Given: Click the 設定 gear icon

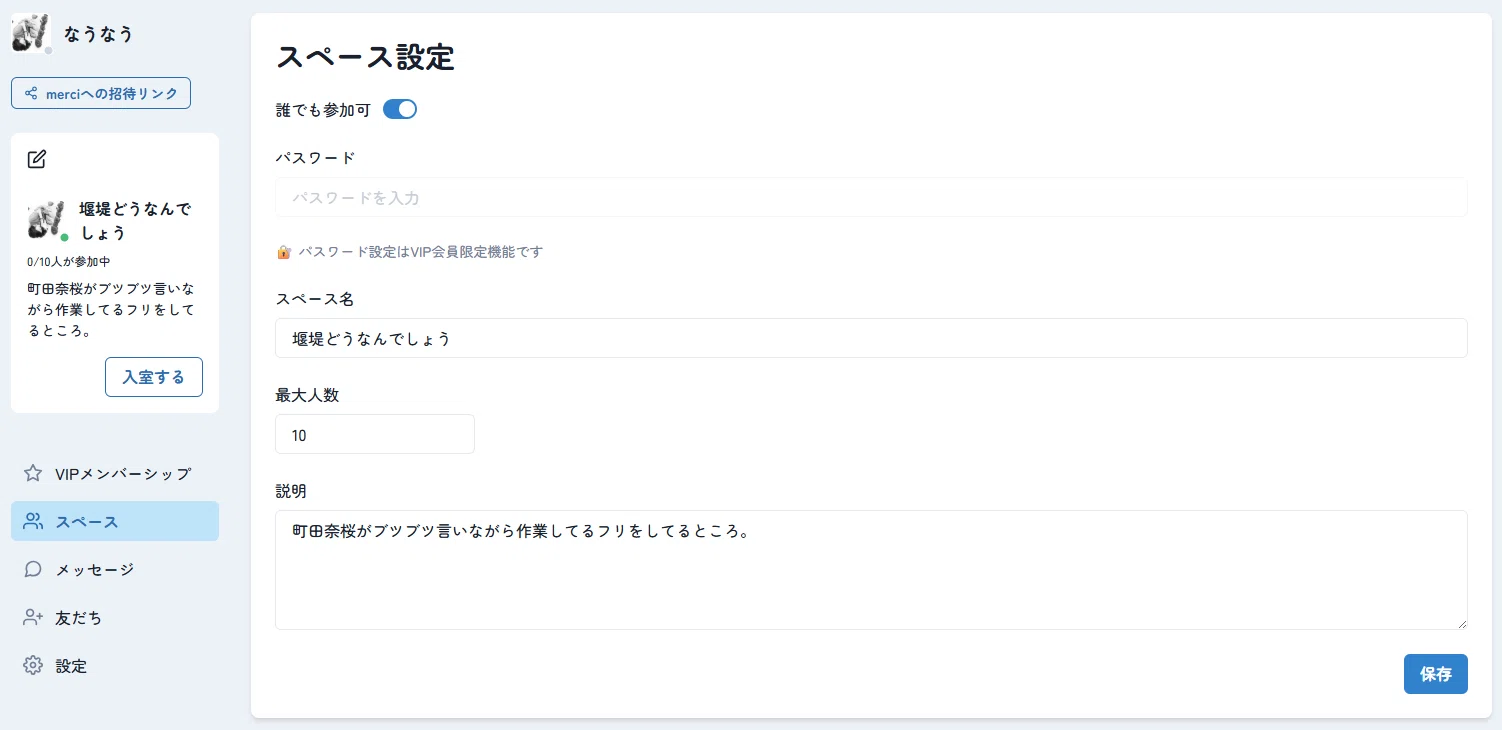Looking at the screenshot, I should (33, 665).
